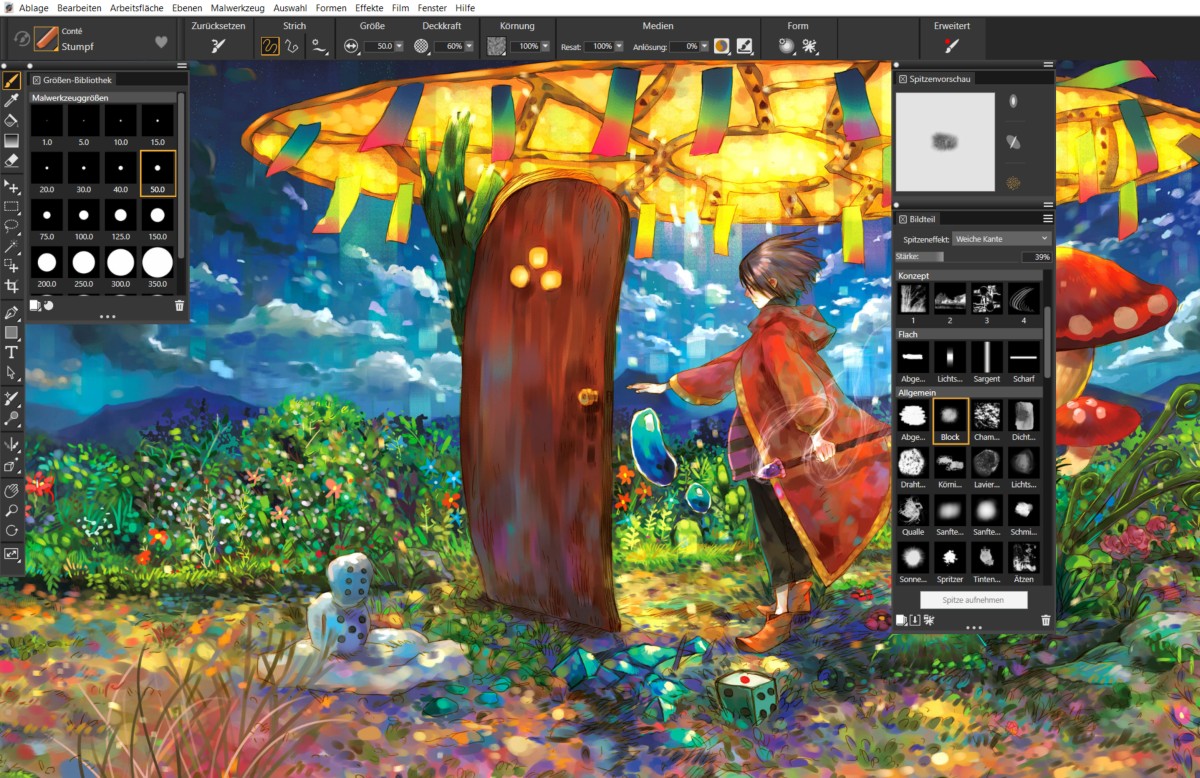Toggle the heart favorite for the Conté Stumpf brush
The image size is (1200, 778).
tap(161, 42)
